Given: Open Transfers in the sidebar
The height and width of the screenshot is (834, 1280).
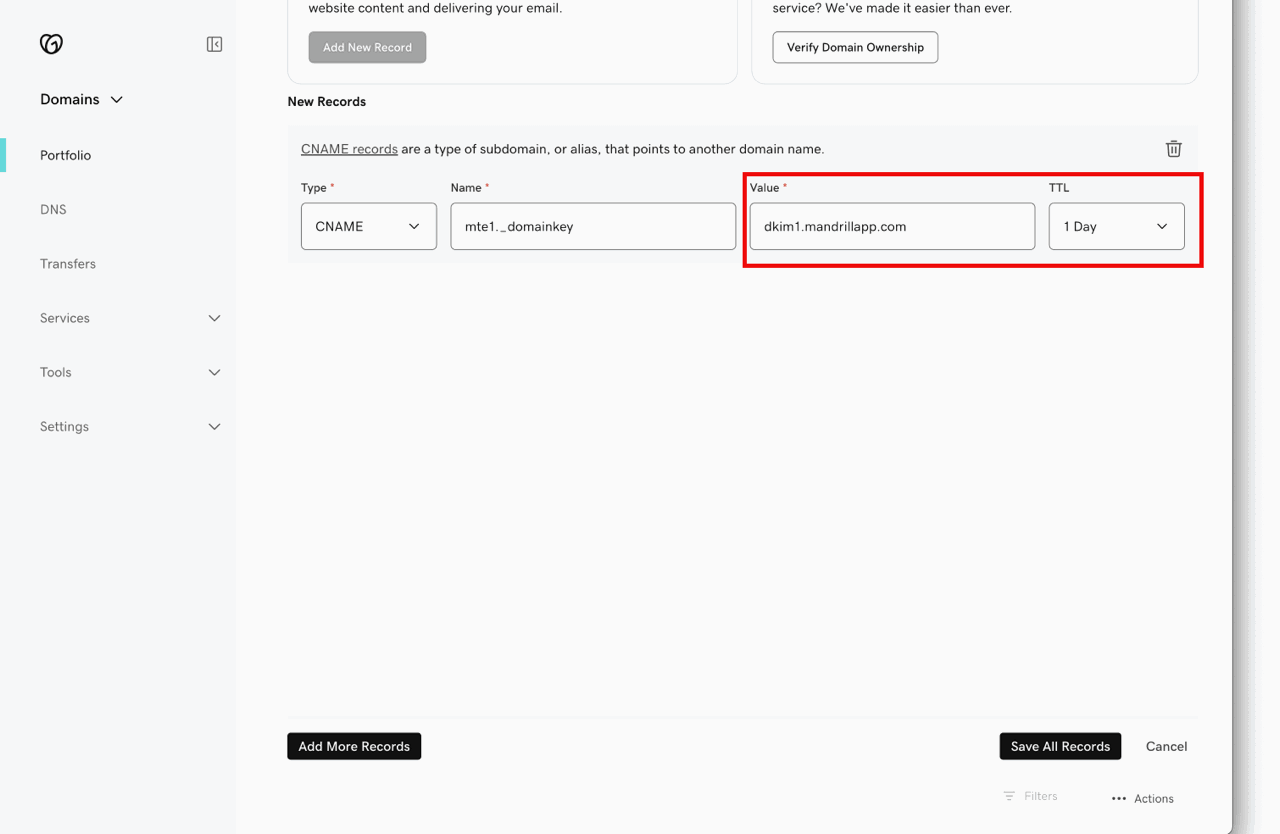Looking at the screenshot, I should click(68, 264).
